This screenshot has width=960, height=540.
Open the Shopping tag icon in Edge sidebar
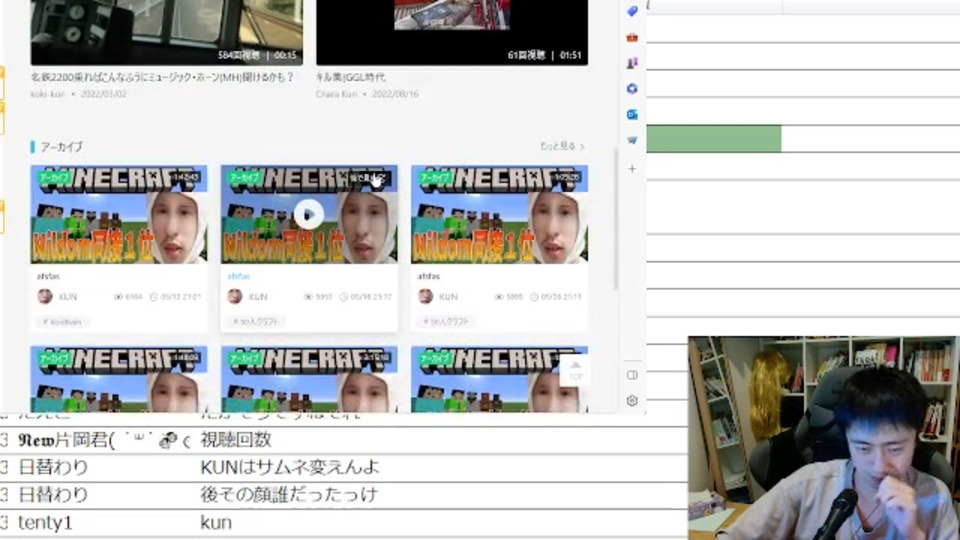pyautogui.click(x=632, y=11)
